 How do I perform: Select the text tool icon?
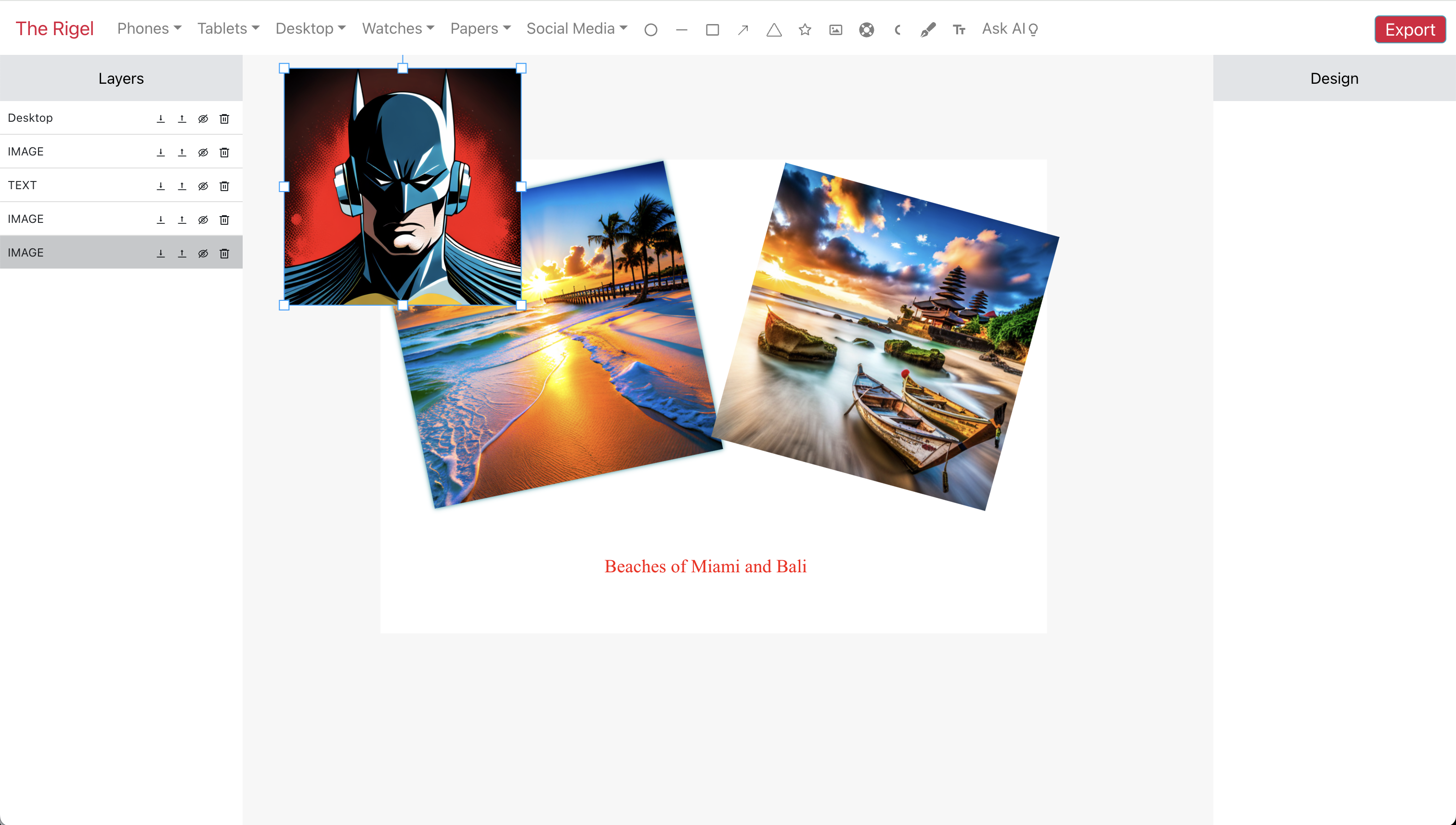pyautogui.click(x=958, y=29)
